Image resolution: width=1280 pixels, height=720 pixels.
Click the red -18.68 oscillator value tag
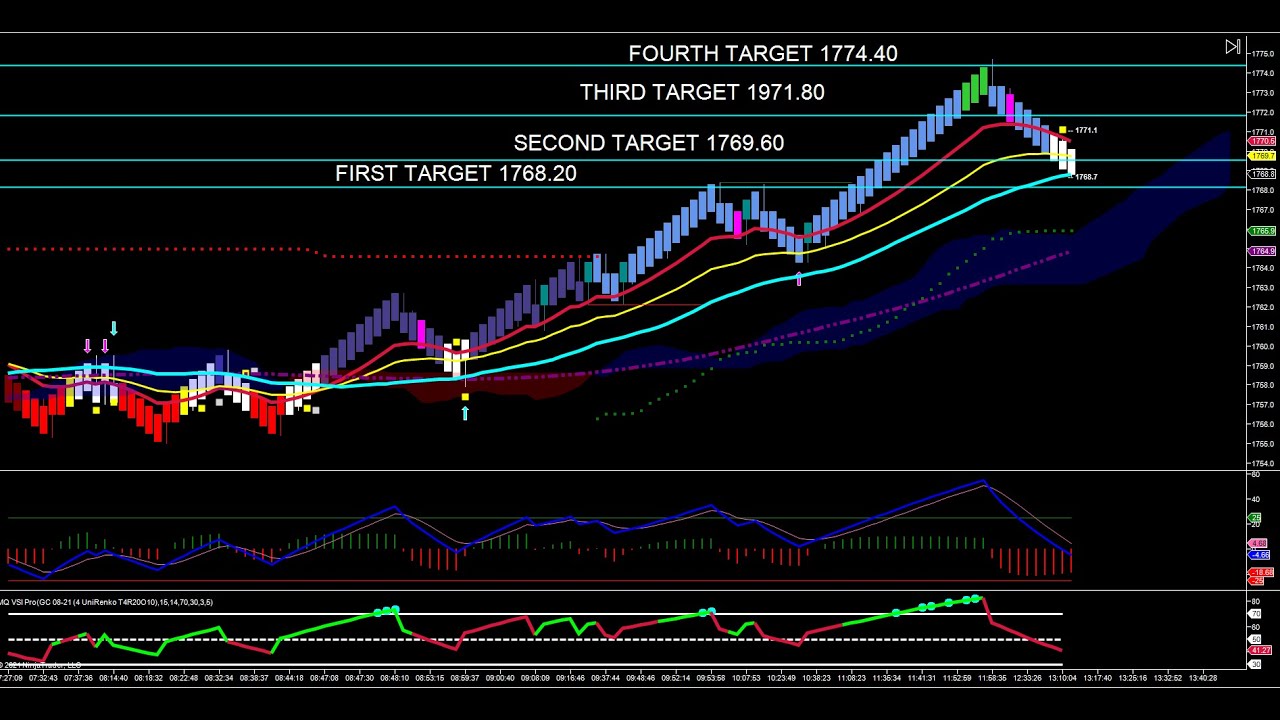[x=1260, y=572]
